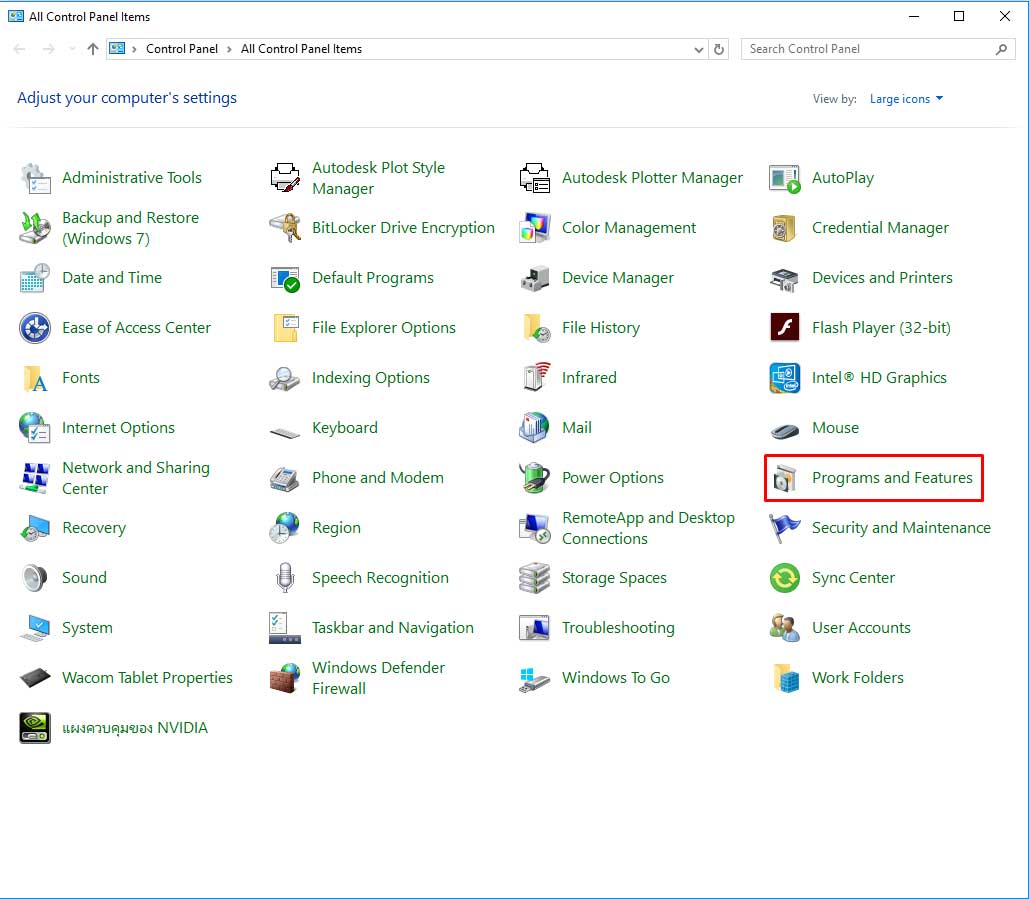Click the Wacom Tablet Properties icon
Image resolution: width=1029 pixels, height=899 pixels.
point(35,678)
